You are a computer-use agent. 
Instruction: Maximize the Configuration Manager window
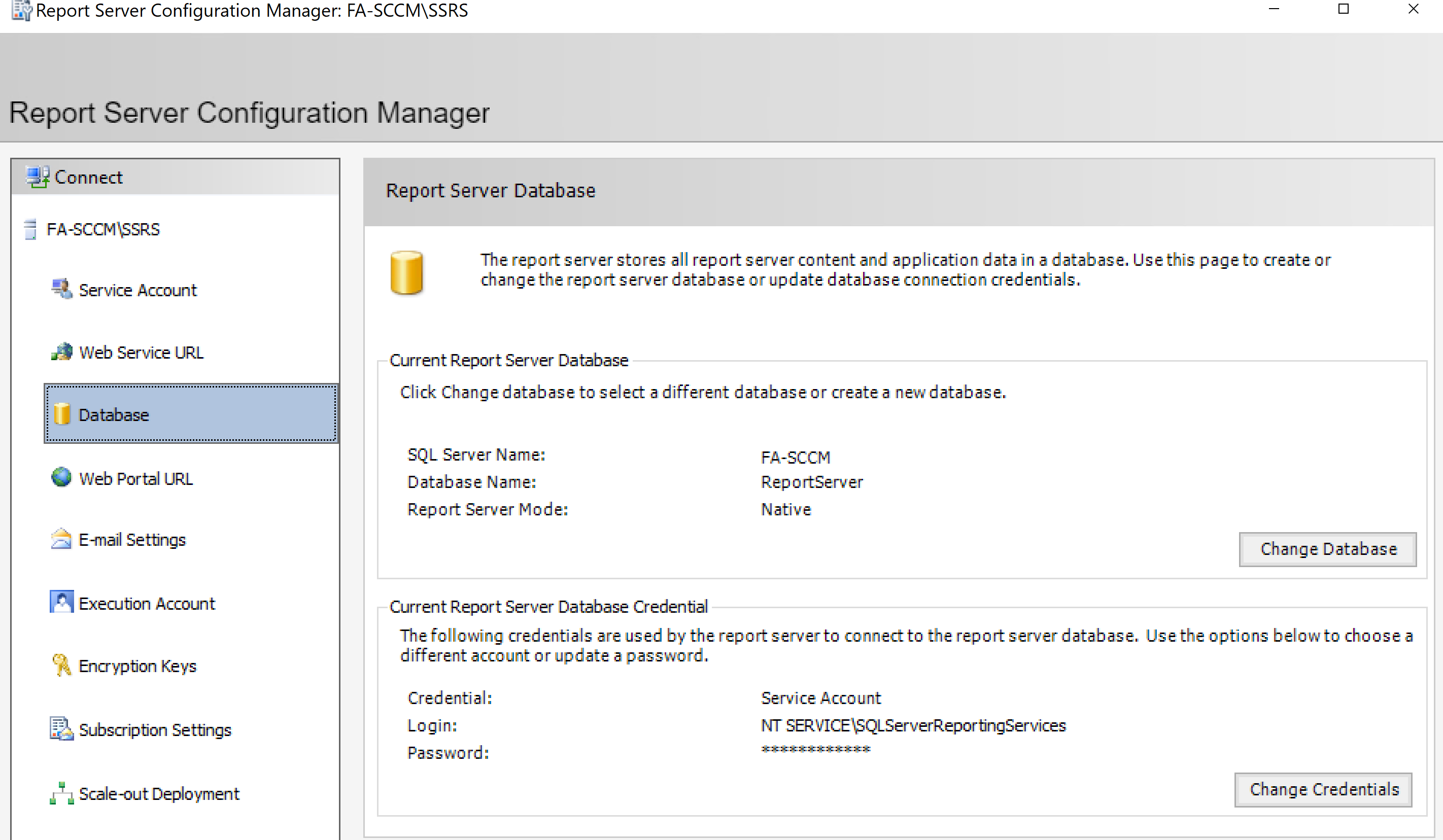[x=1343, y=9]
